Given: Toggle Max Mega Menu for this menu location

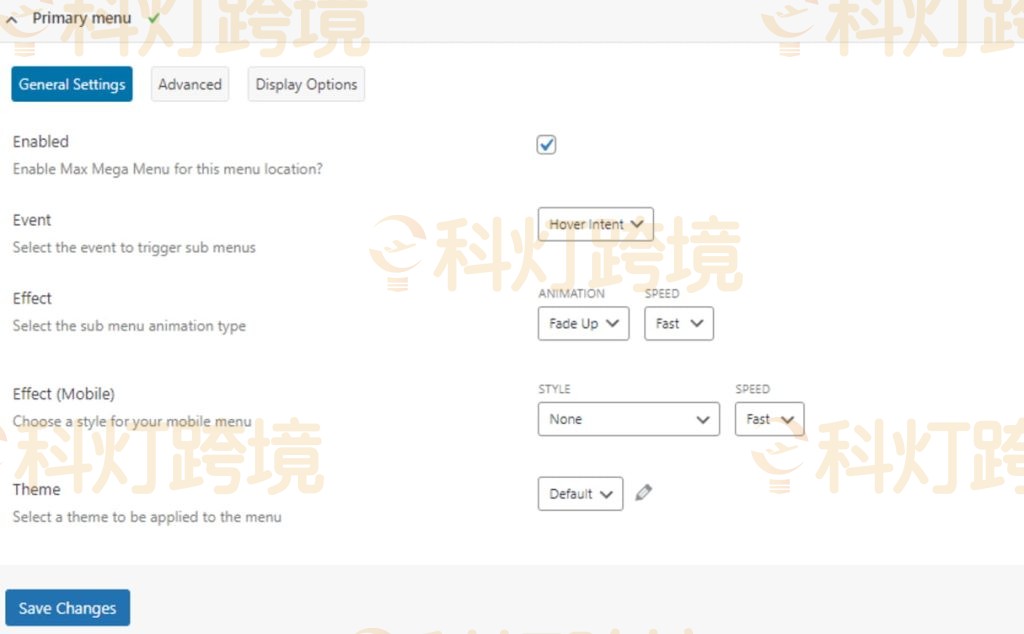Looking at the screenshot, I should [x=545, y=144].
